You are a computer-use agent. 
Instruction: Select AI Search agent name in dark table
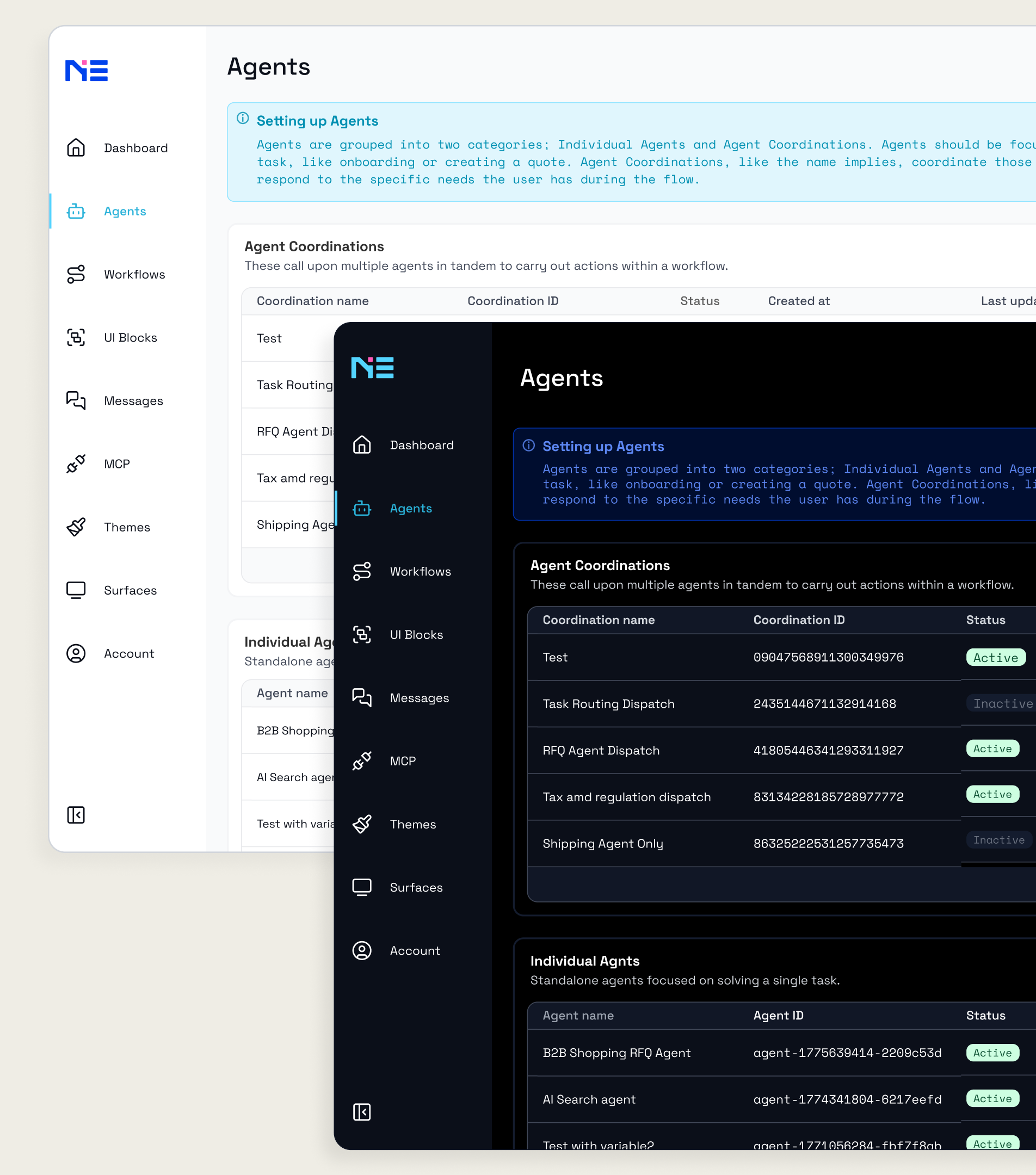[589, 1099]
